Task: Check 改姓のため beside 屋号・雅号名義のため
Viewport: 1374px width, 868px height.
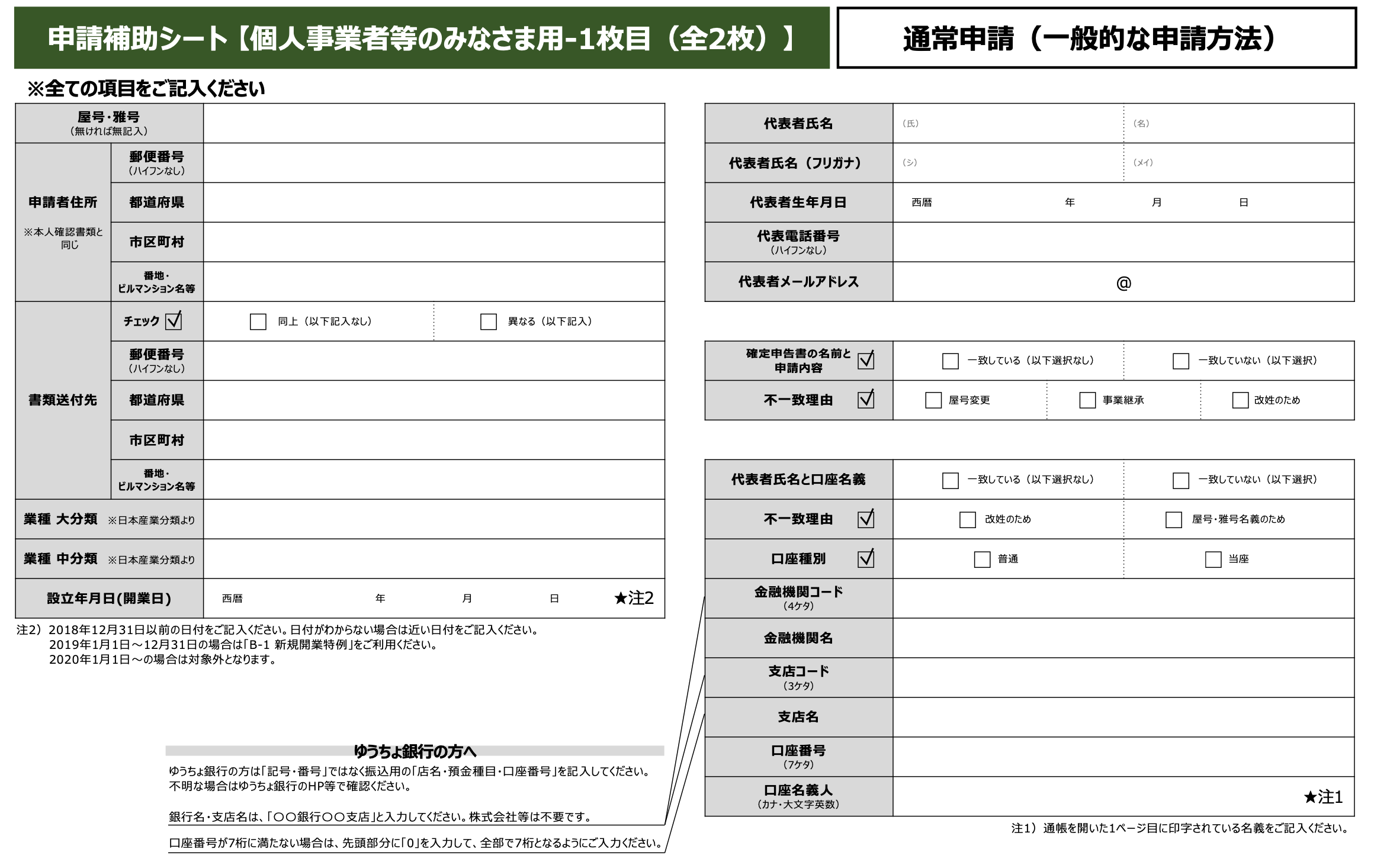Action: [x=968, y=520]
